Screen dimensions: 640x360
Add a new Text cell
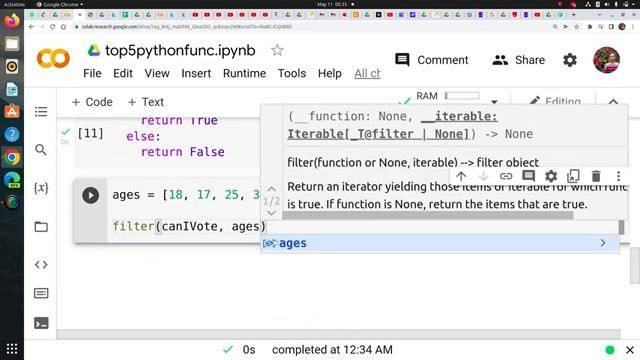(146, 102)
